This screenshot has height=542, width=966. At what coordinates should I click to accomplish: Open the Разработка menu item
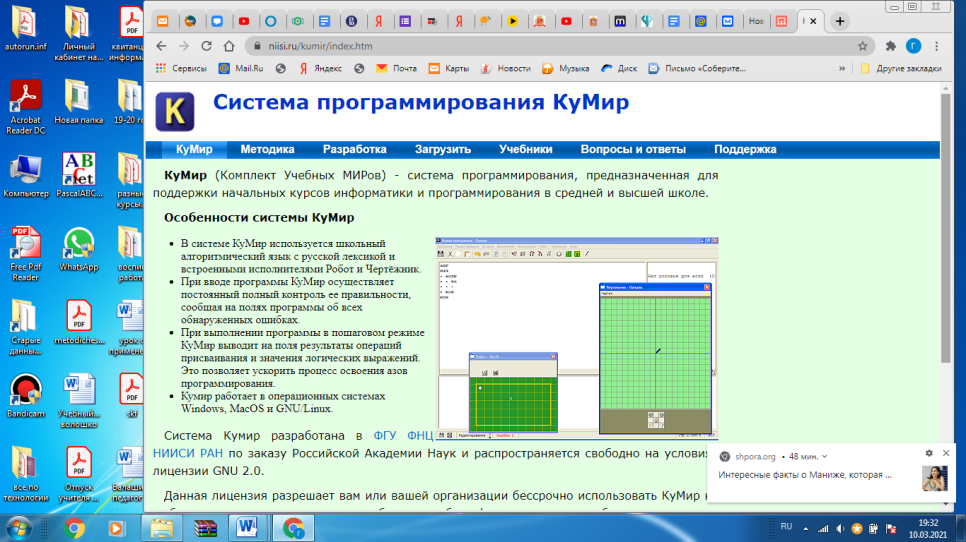(x=355, y=149)
